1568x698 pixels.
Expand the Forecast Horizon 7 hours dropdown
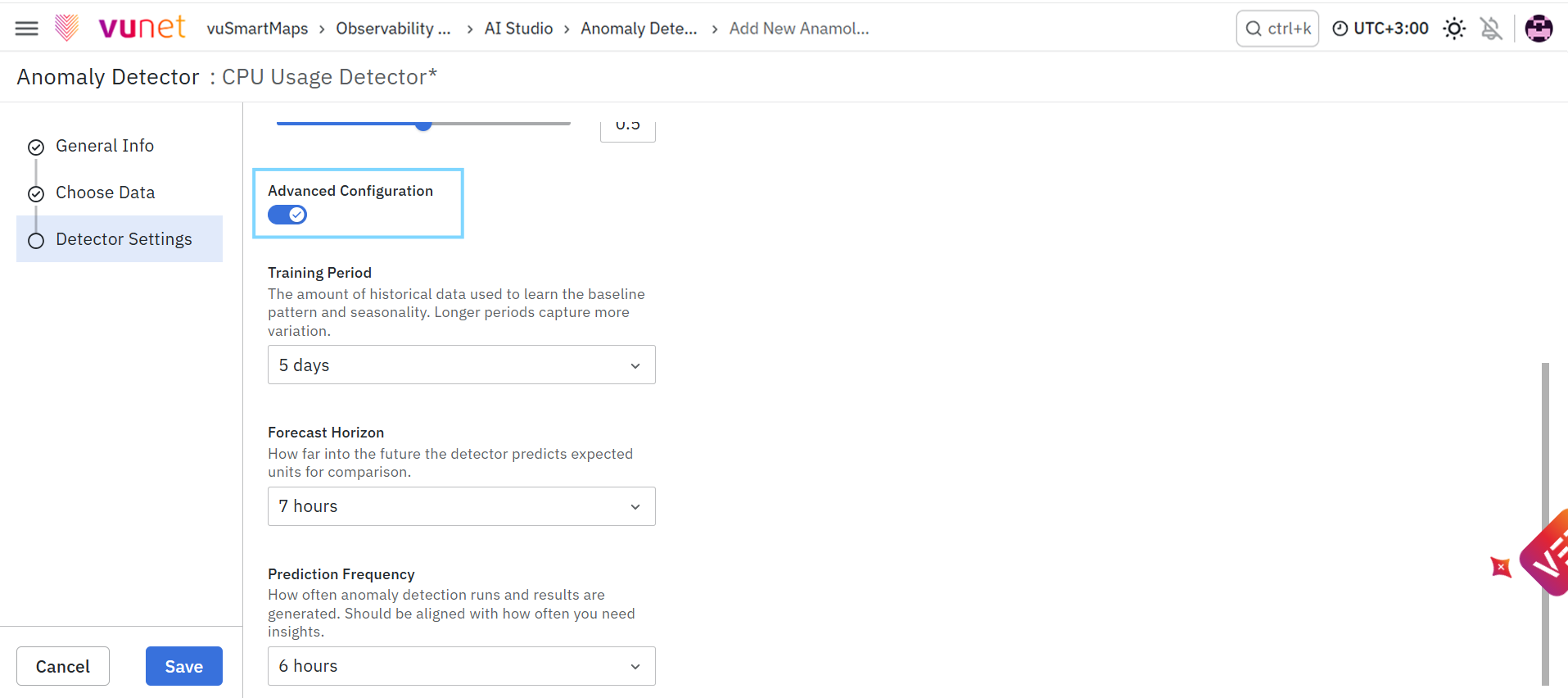461,506
